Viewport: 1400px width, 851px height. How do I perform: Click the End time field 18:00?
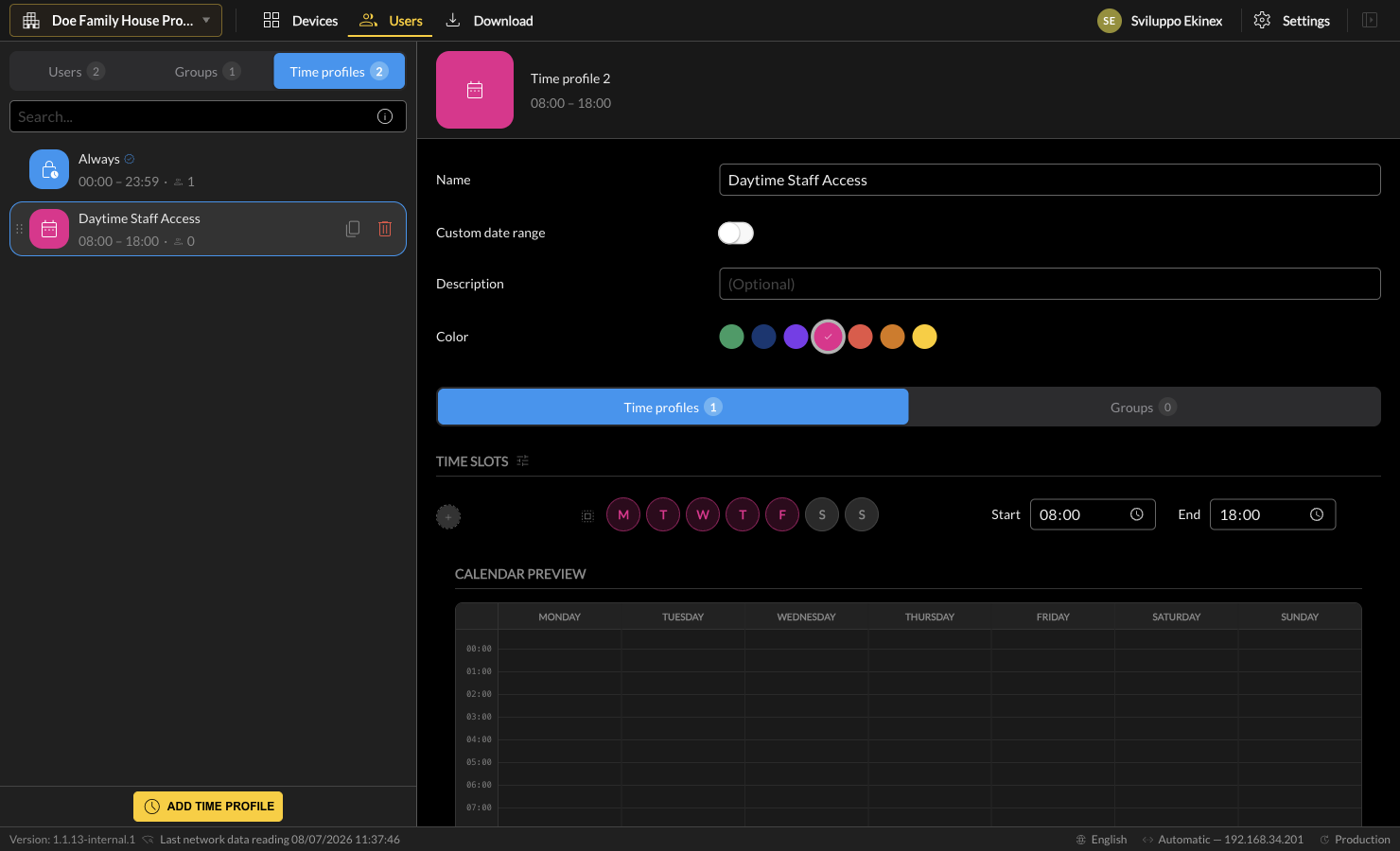pyautogui.click(x=1272, y=514)
